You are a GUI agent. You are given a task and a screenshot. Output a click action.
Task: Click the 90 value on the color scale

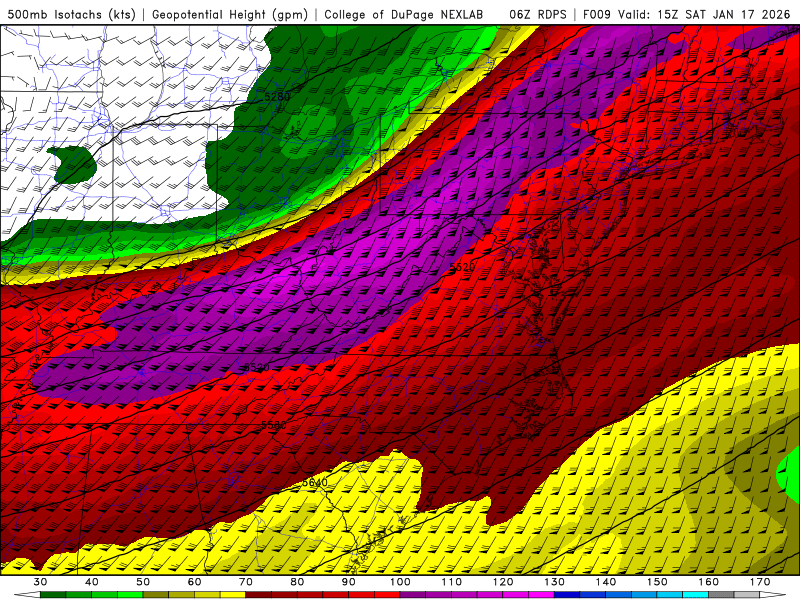(348, 582)
